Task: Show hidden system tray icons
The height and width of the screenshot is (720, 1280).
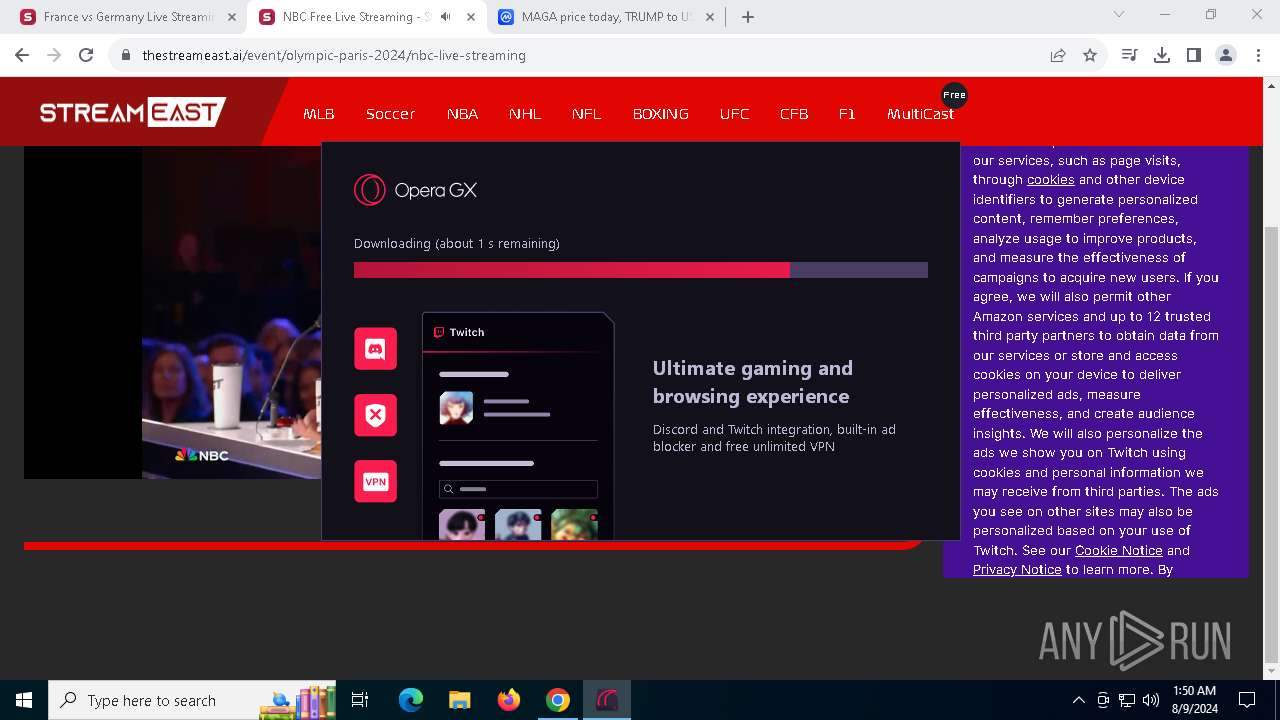Action: (1079, 700)
